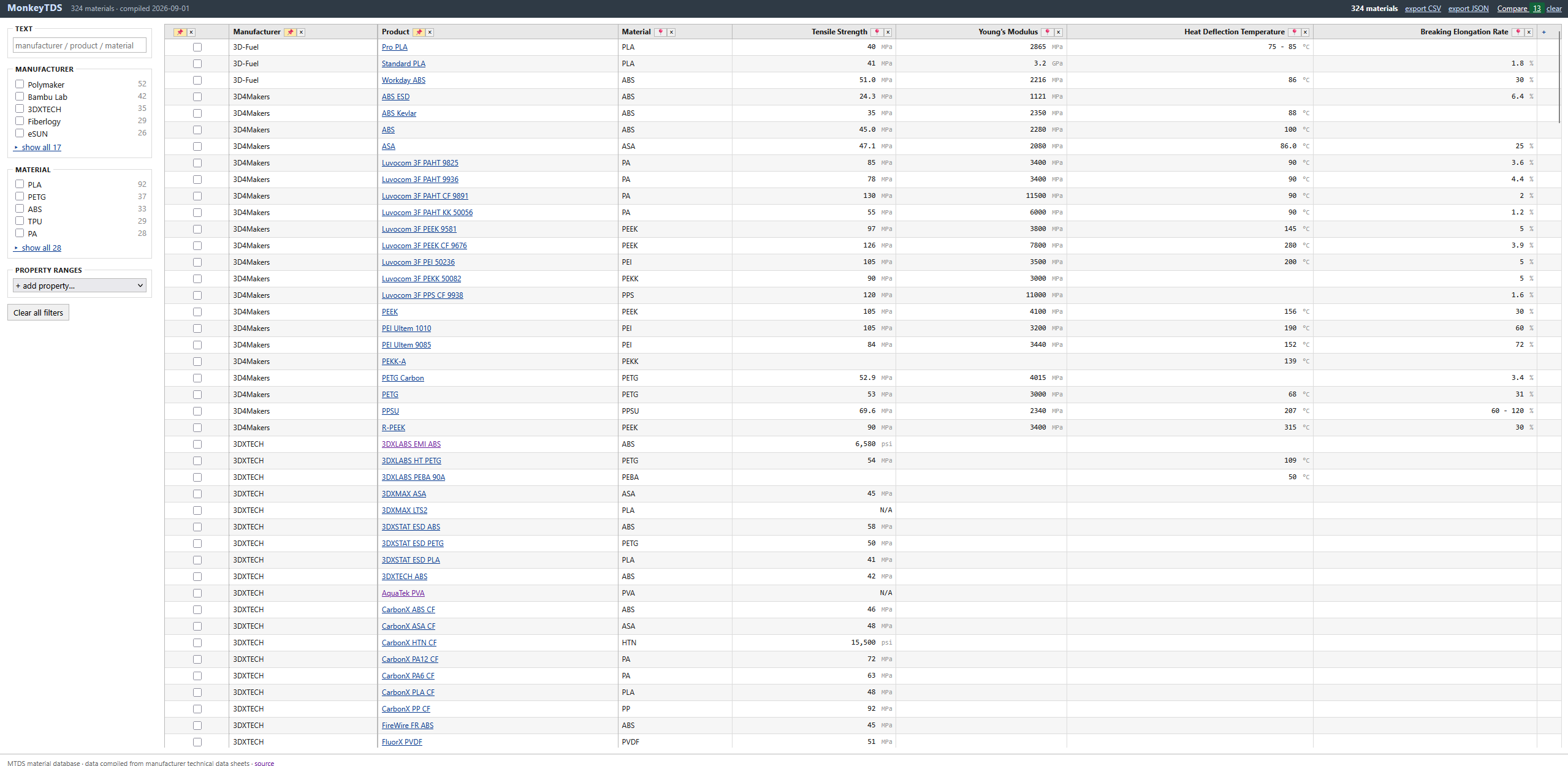The height and width of the screenshot is (766, 1568).
Task: Open the Workday ABS product link
Action: [x=403, y=80]
